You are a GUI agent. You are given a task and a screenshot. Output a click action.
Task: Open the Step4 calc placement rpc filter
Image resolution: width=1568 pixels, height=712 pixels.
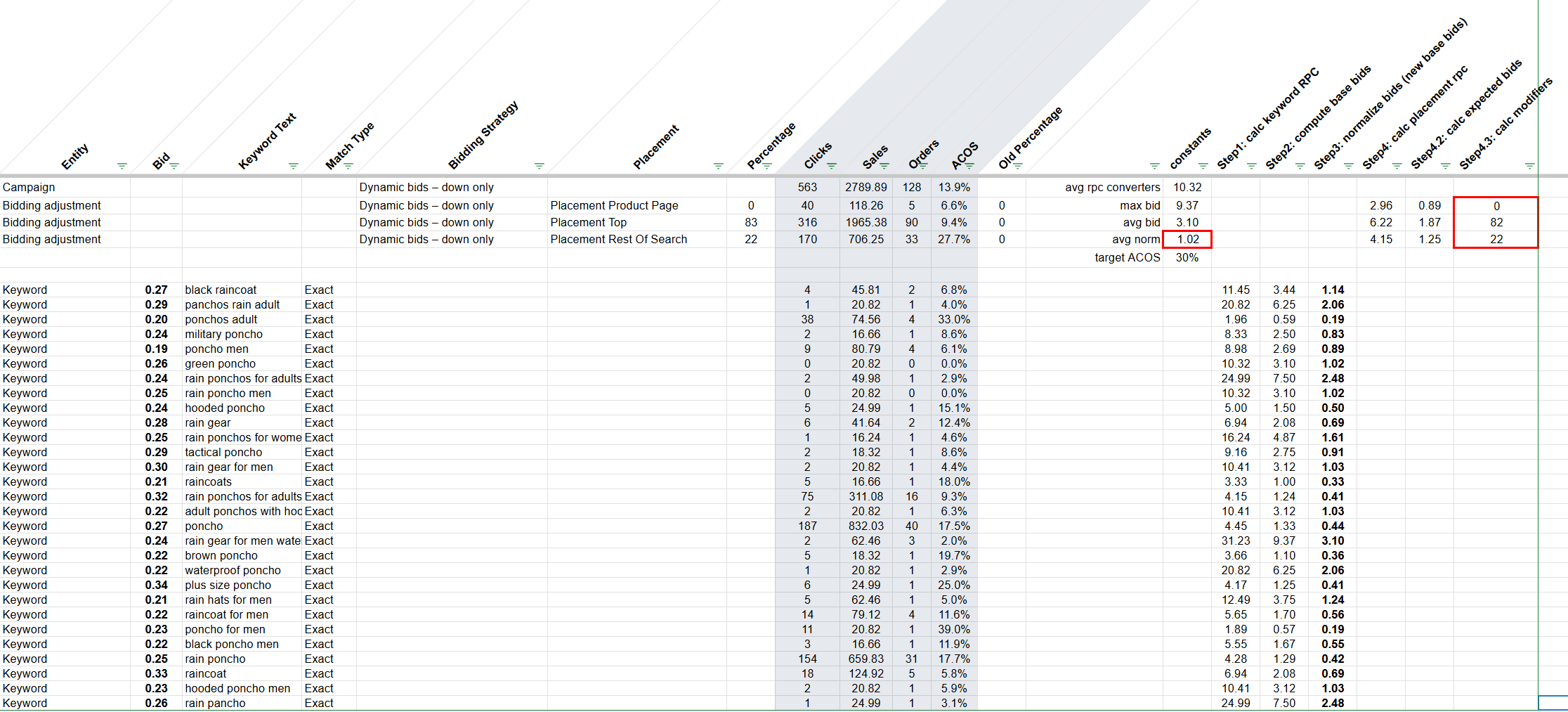coord(1397,166)
